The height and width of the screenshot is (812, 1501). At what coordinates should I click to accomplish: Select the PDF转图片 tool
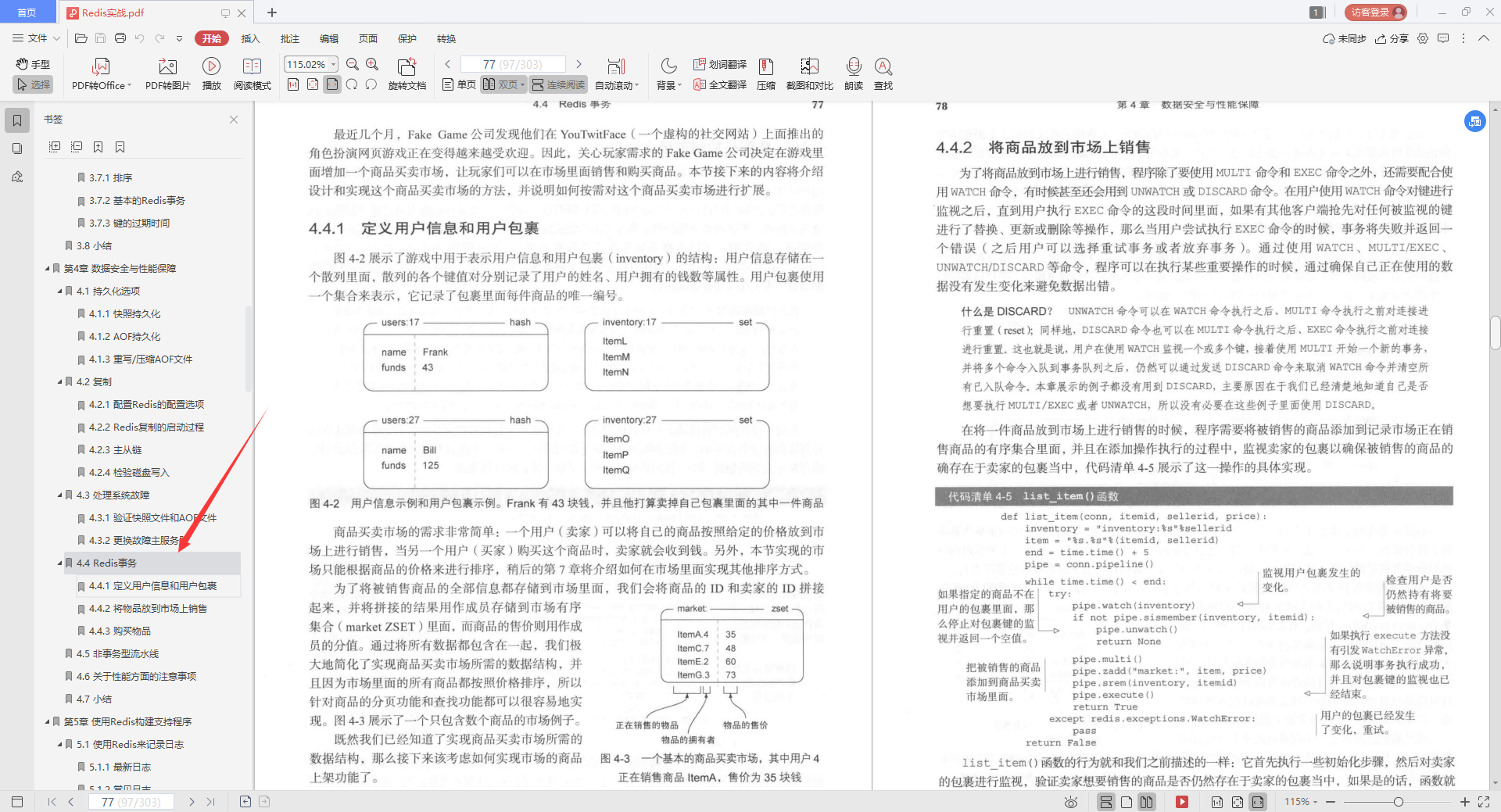coord(167,74)
